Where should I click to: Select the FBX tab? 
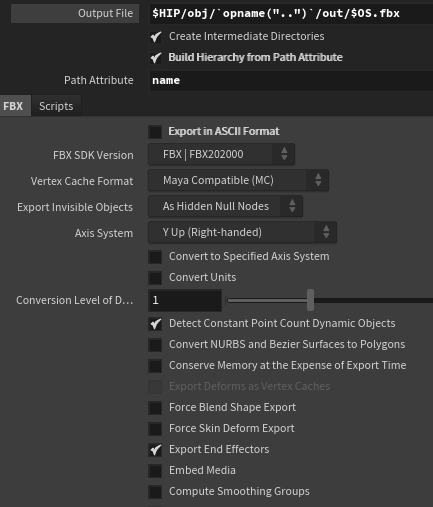point(13,106)
